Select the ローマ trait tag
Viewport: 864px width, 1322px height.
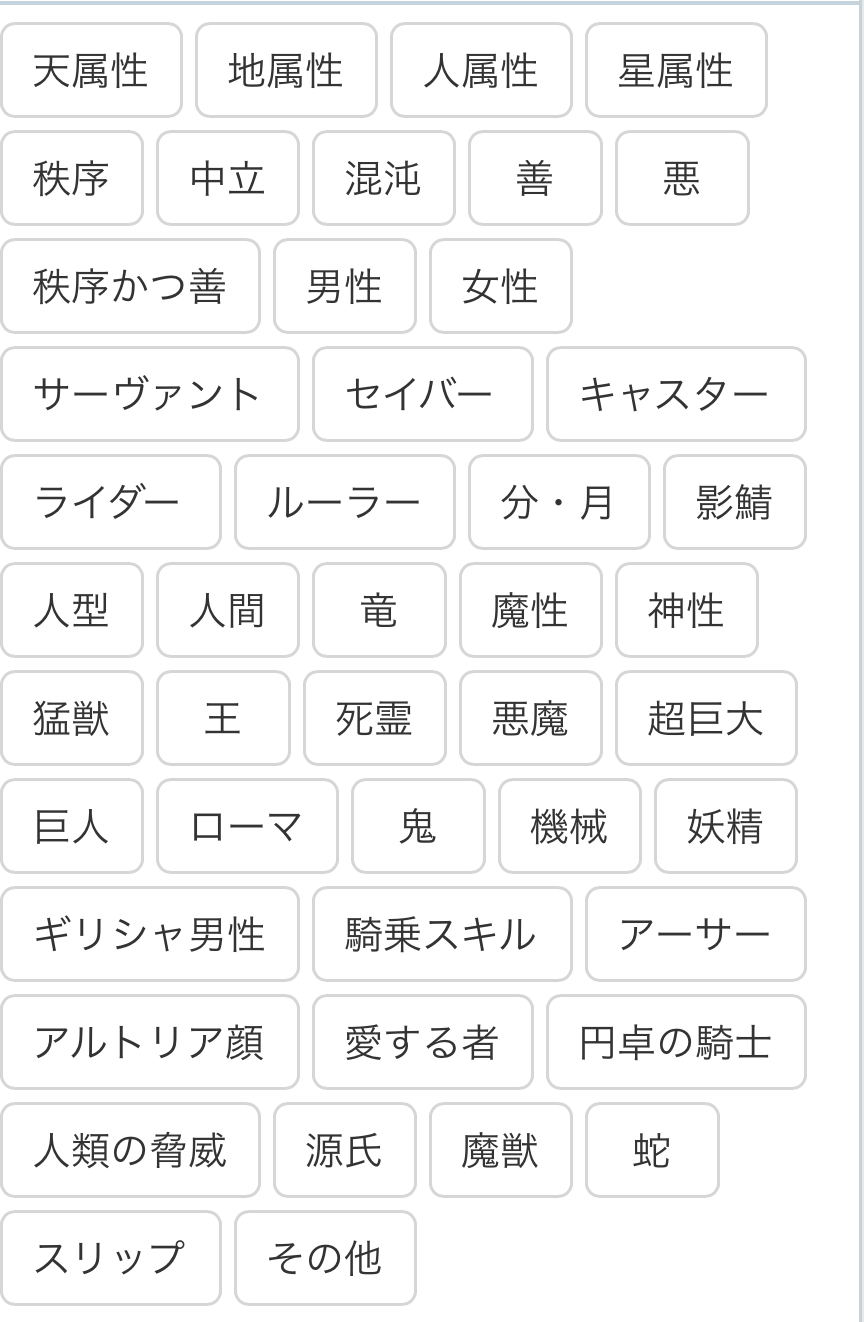point(247,827)
